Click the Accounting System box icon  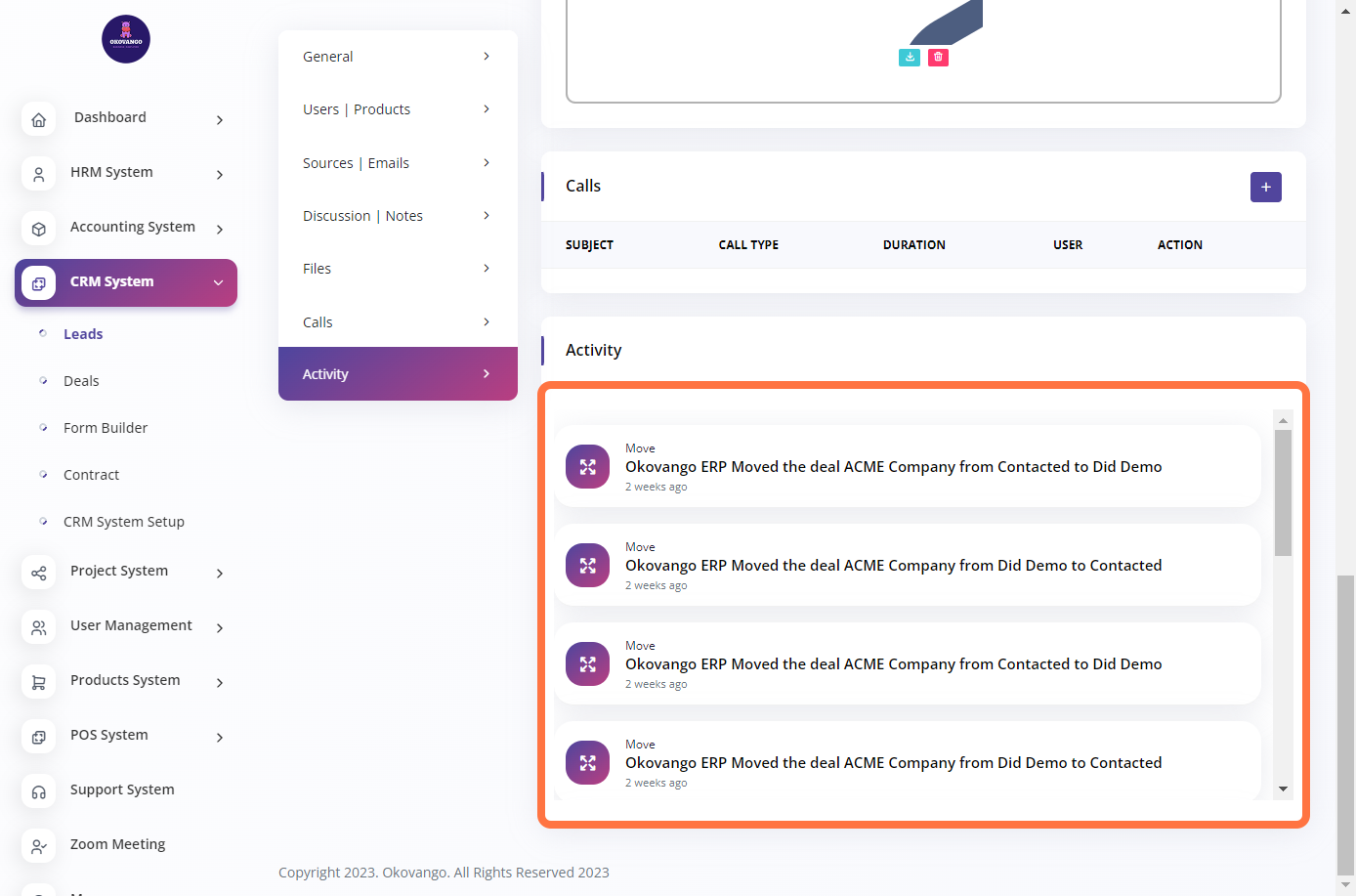click(39, 229)
